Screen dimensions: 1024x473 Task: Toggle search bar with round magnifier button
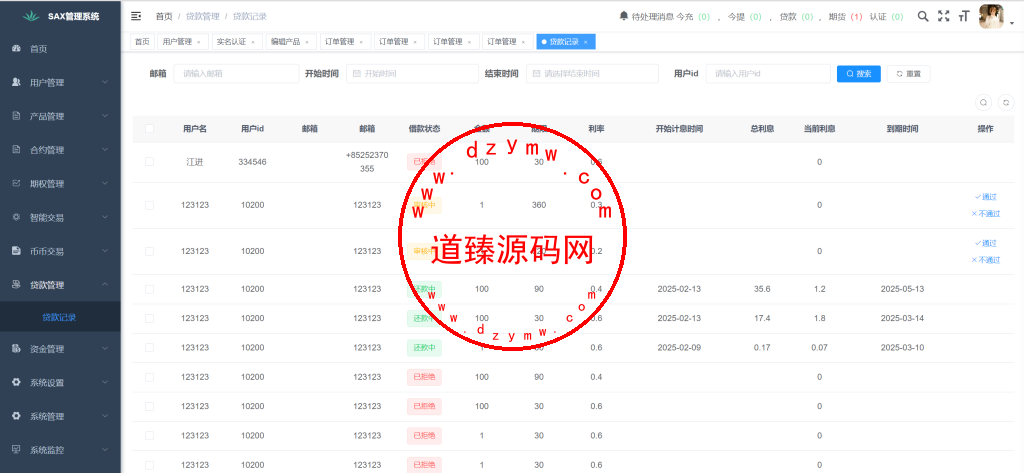coord(984,103)
